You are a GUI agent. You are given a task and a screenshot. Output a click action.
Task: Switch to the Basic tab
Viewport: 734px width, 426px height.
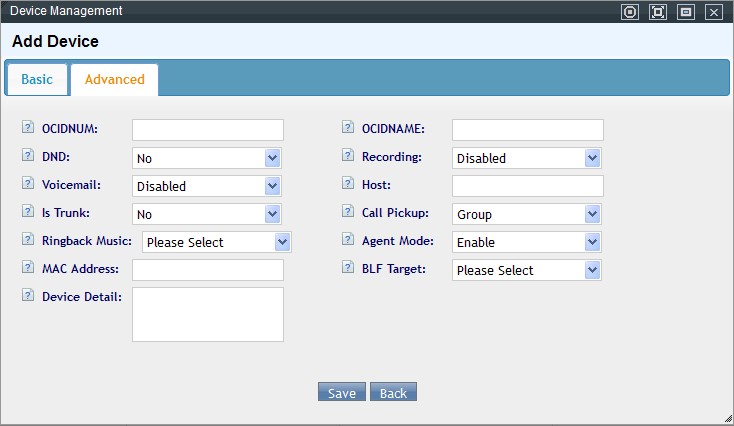[x=37, y=80]
